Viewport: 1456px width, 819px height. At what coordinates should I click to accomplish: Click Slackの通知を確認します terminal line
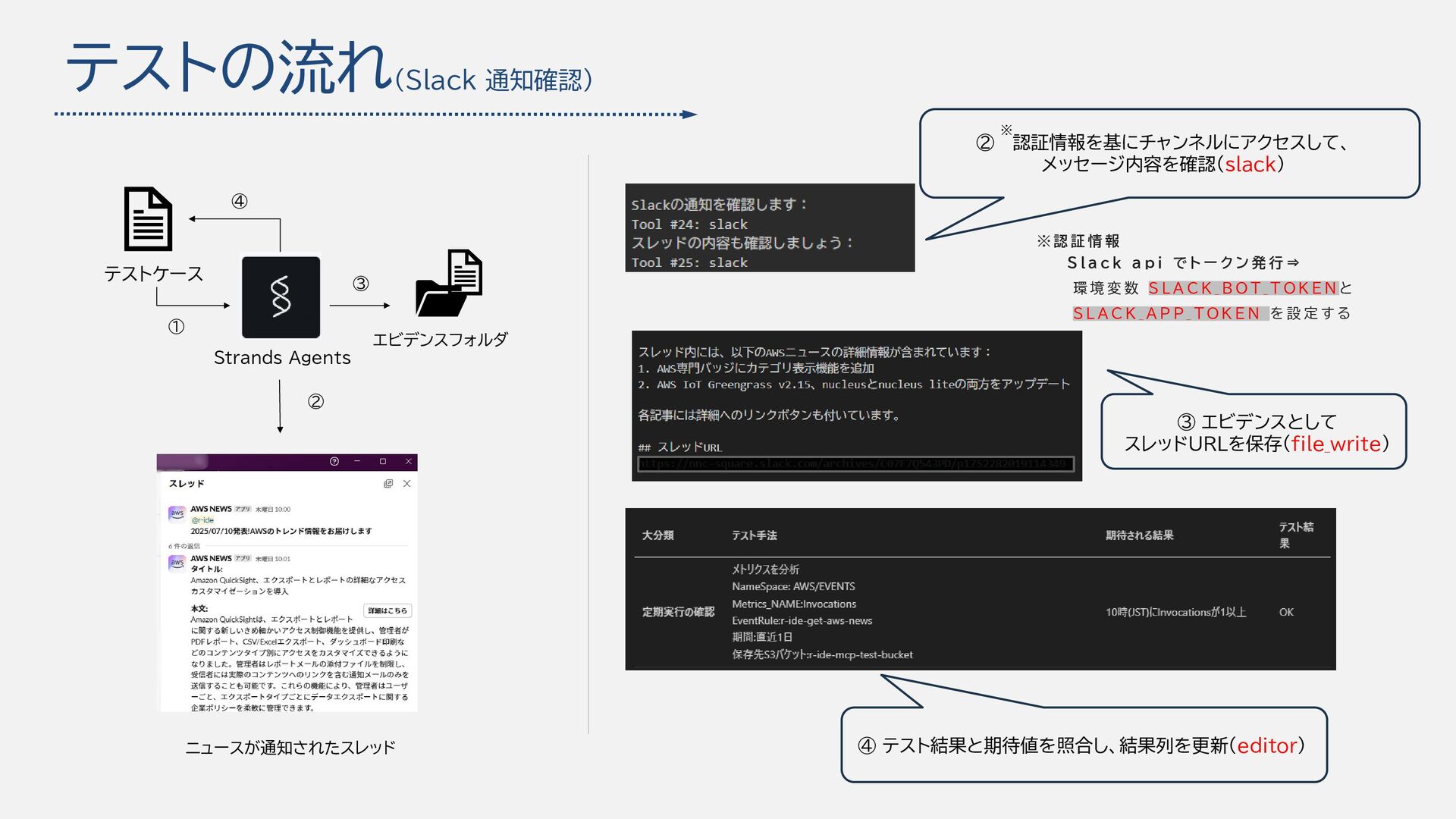pyautogui.click(x=720, y=205)
